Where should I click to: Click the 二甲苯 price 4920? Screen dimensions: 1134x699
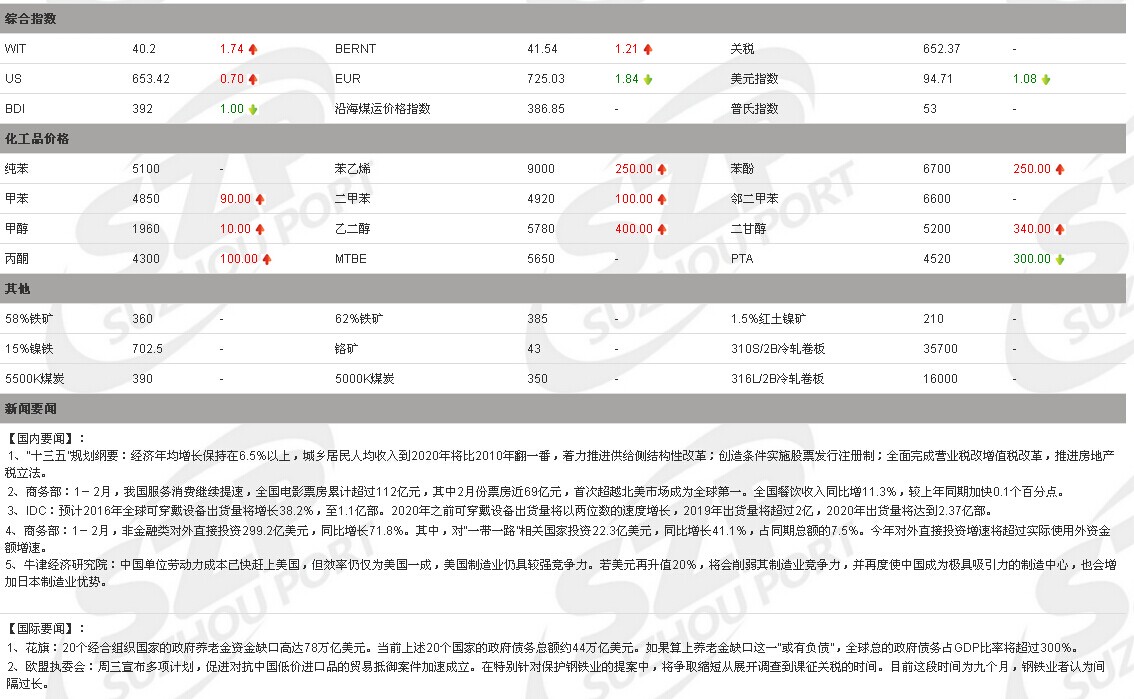point(541,199)
